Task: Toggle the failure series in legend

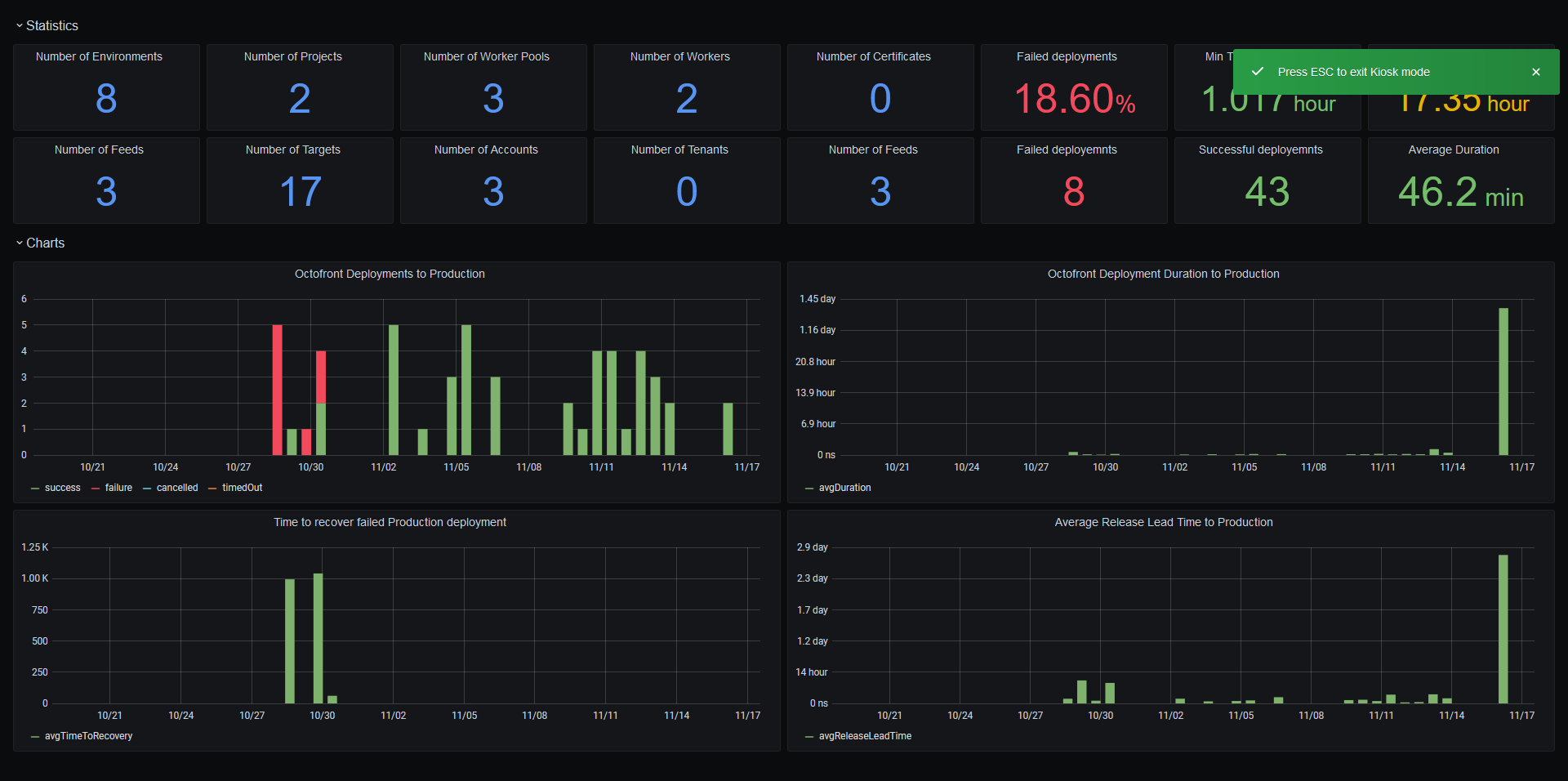Action: click(118, 488)
